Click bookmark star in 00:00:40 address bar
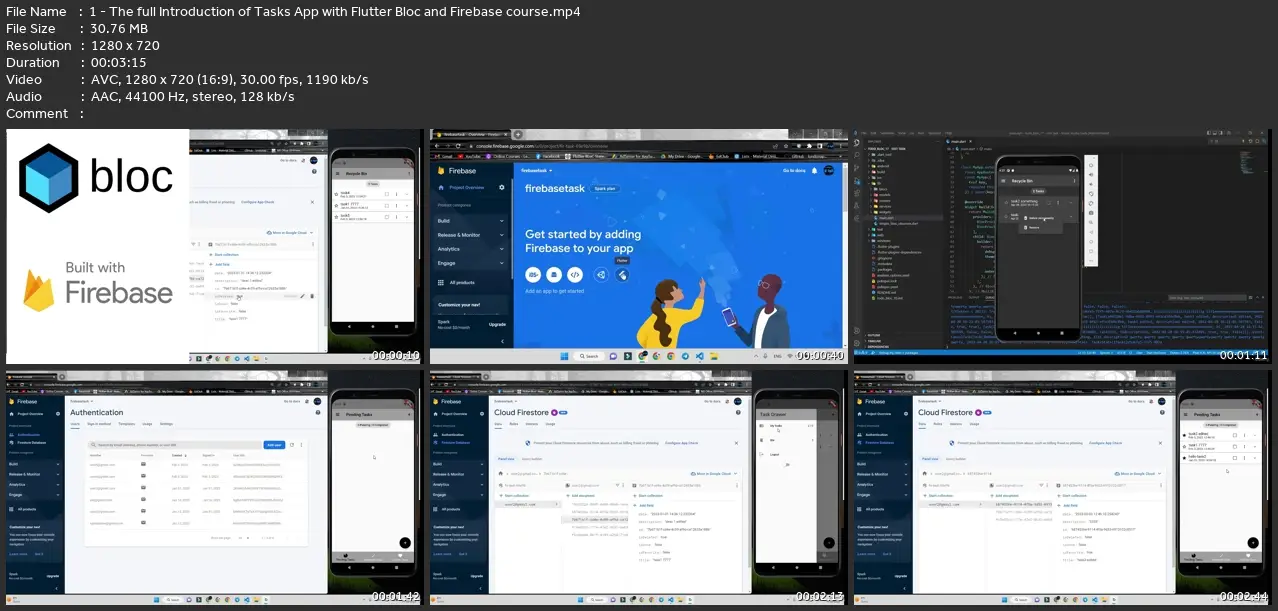The image size is (1278, 611). point(786,146)
